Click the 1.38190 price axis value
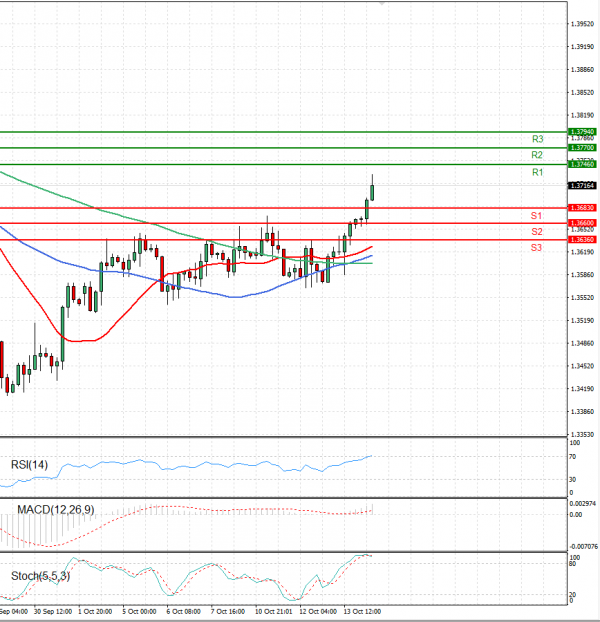 pos(582,115)
